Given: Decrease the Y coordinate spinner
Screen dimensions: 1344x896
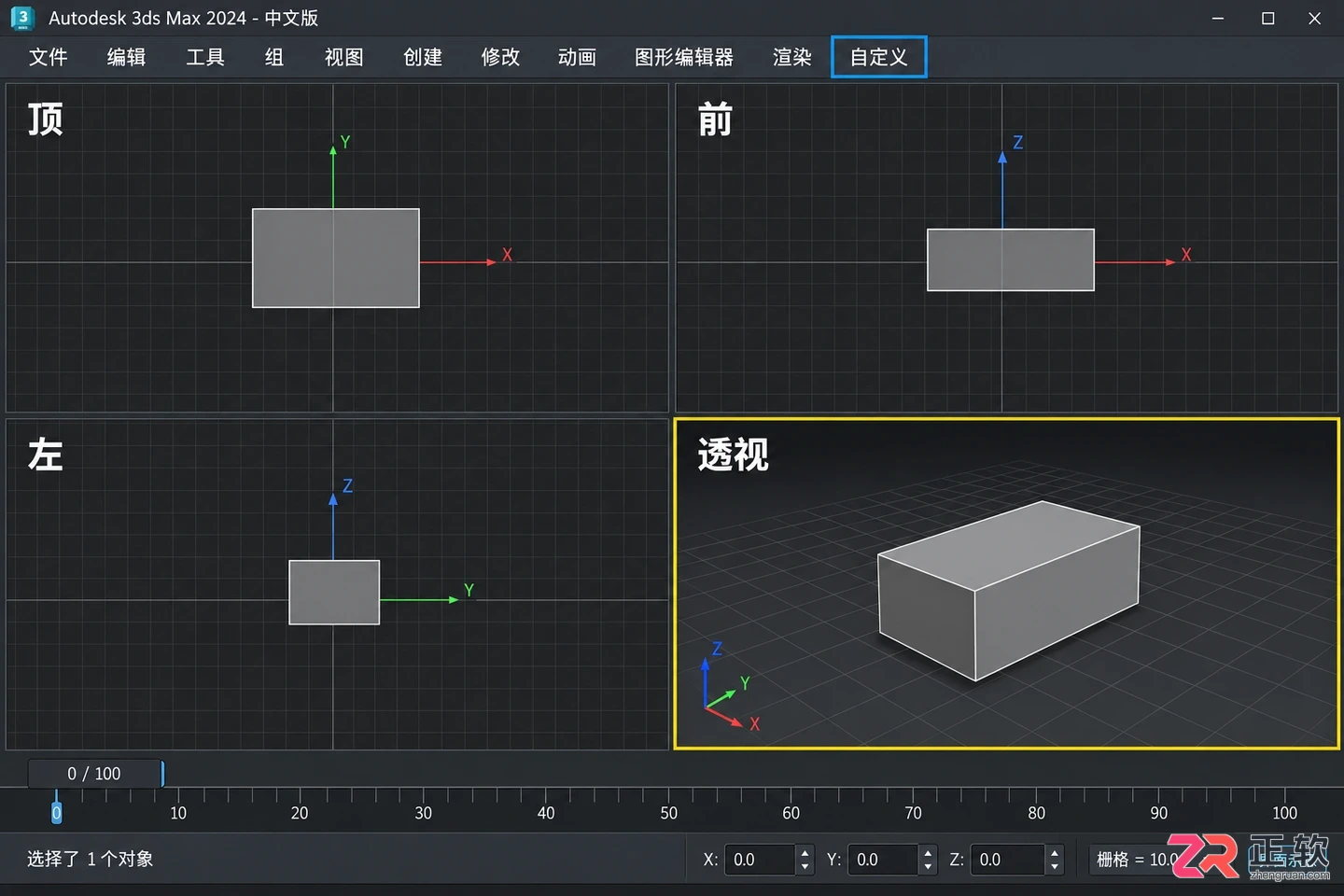Looking at the screenshot, I should click(x=928, y=867).
